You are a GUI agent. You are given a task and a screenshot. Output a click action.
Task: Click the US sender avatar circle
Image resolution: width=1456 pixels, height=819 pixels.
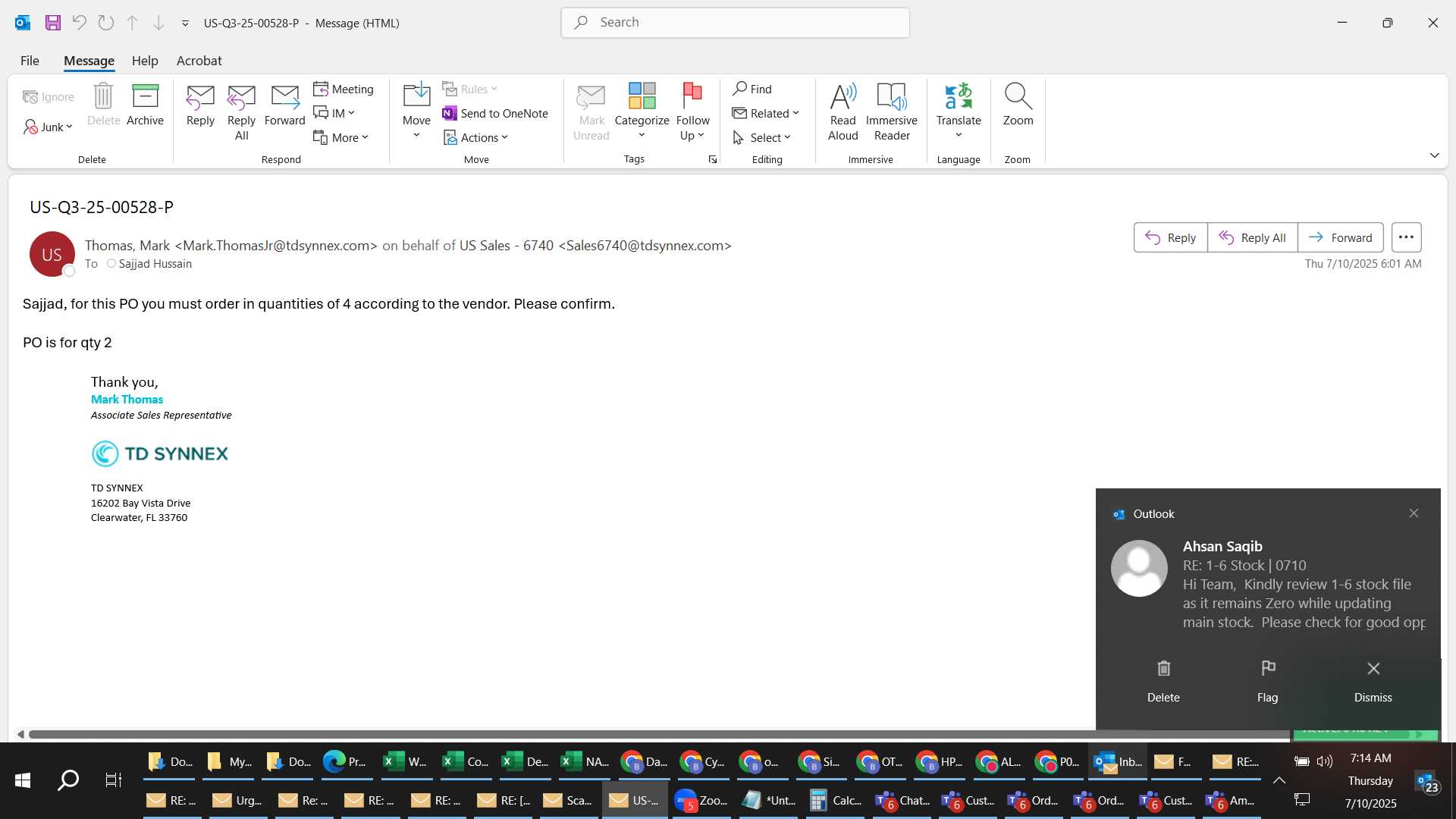[x=52, y=254]
